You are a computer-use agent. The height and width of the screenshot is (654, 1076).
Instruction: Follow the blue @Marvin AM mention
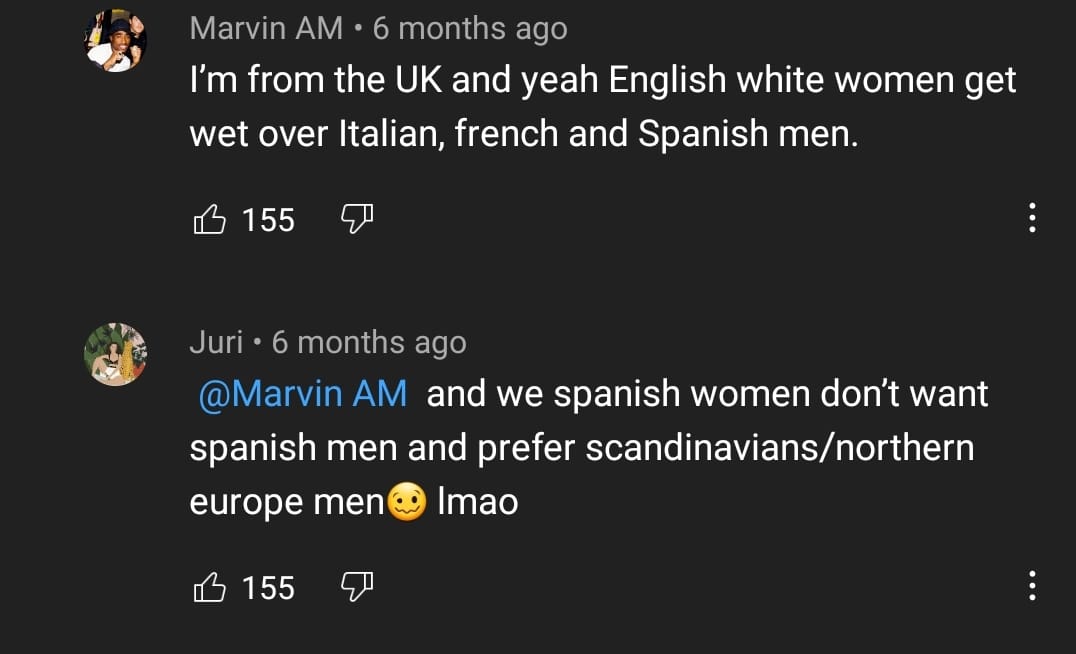click(x=303, y=394)
